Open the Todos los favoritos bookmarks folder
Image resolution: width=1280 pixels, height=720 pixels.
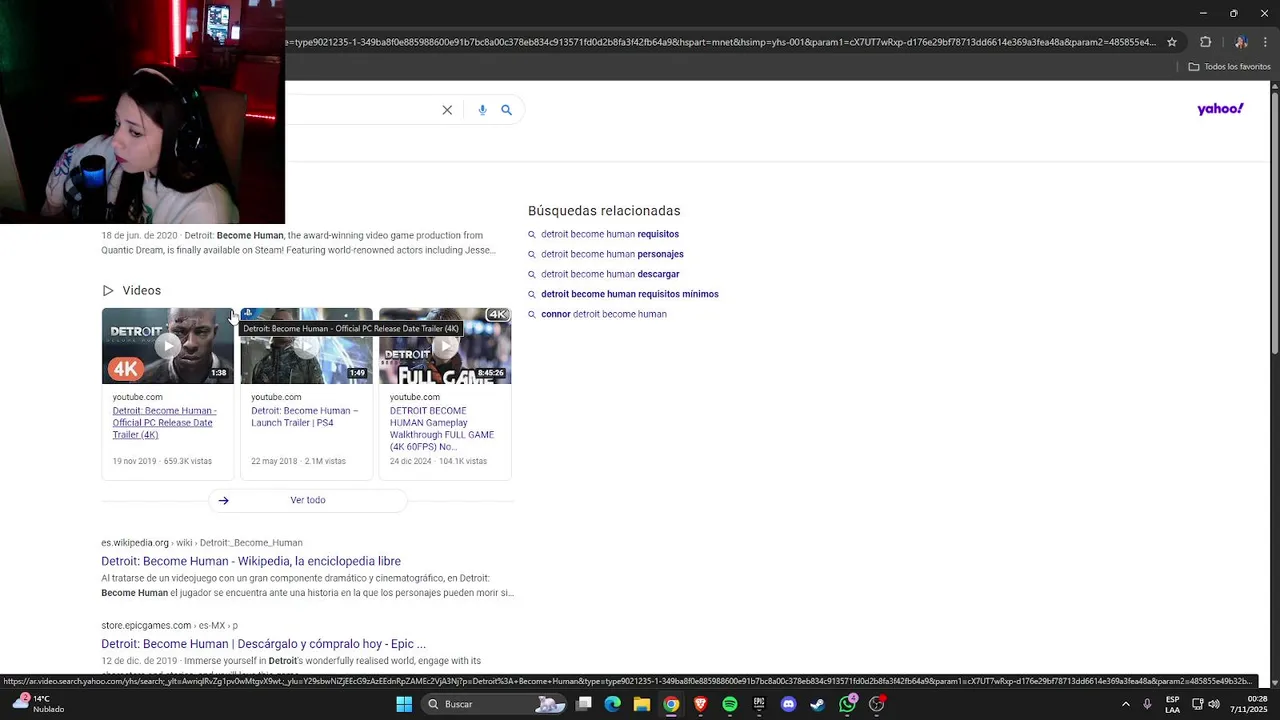pyautogui.click(x=1229, y=67)
